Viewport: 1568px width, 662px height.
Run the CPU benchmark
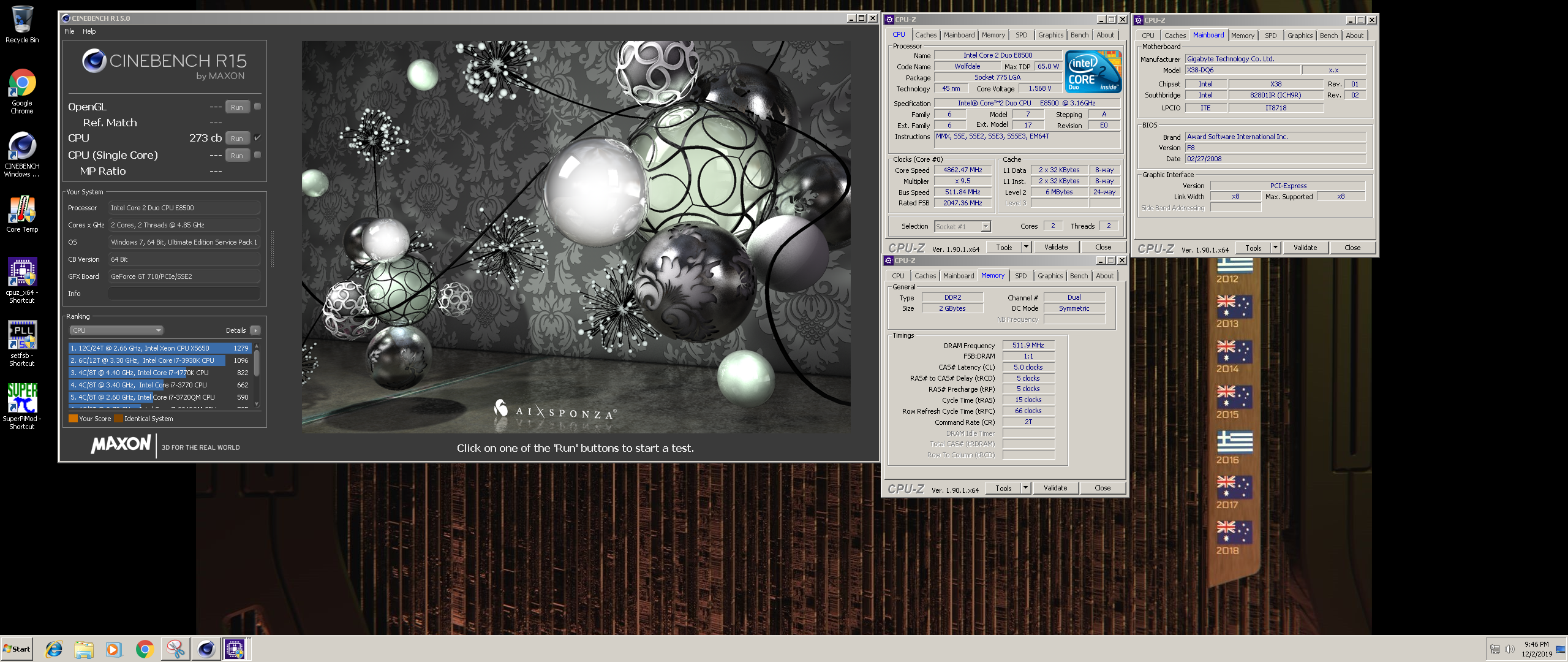pyautogui.click(x=237, y=139)
